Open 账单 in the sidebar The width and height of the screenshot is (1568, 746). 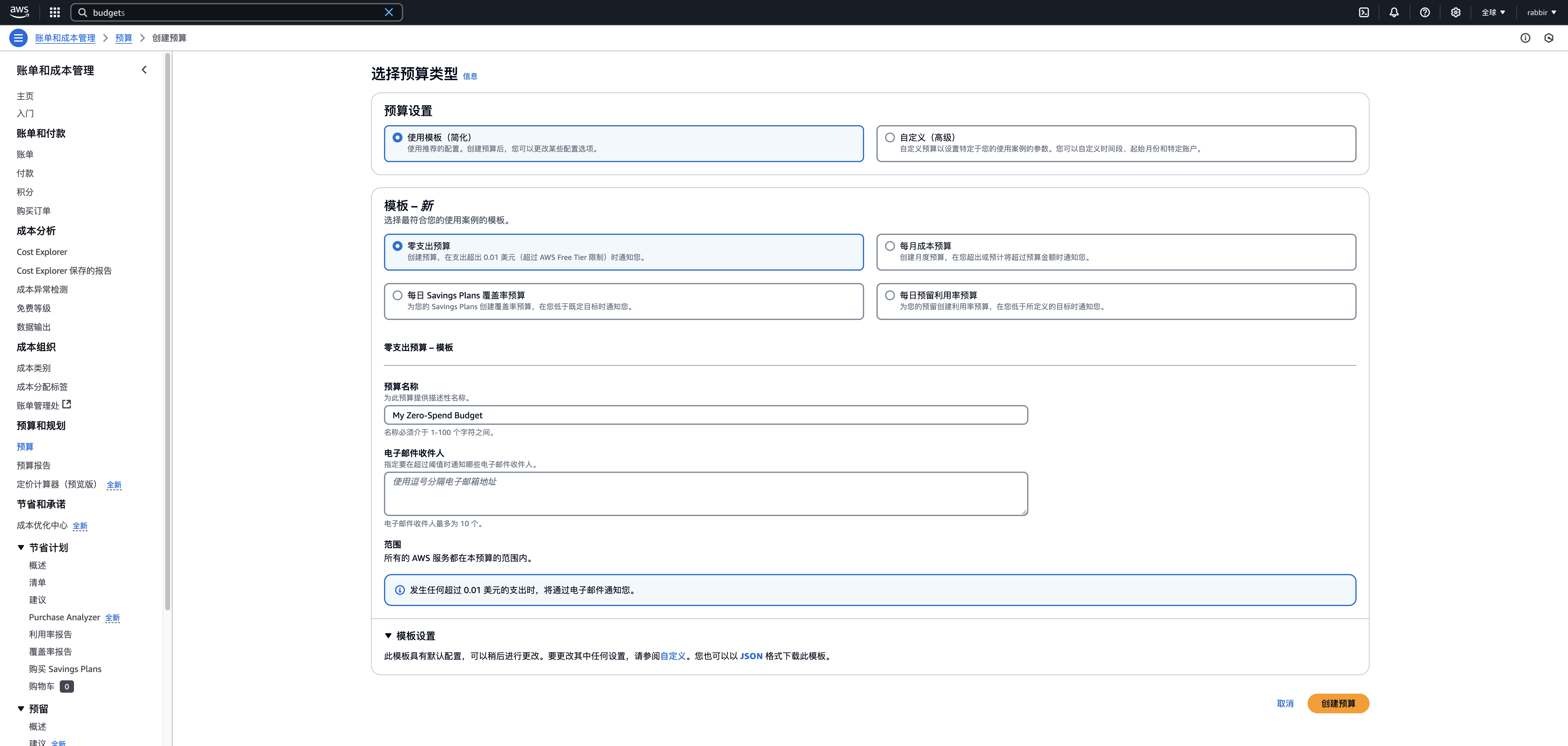tap(25, 155)
